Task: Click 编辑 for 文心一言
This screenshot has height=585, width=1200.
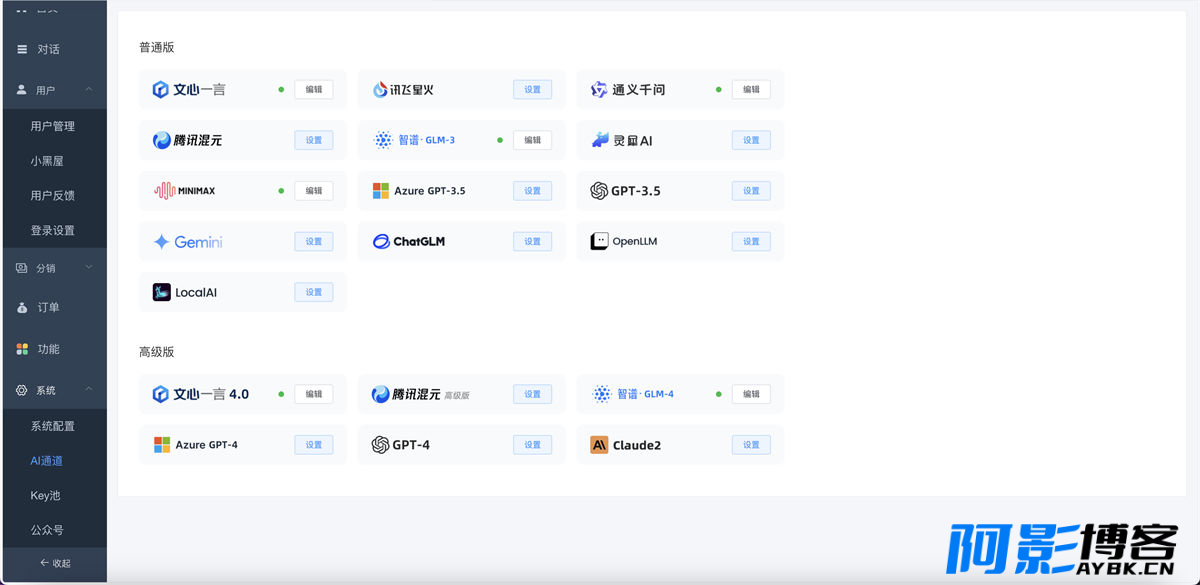Action: coord(314,90)
